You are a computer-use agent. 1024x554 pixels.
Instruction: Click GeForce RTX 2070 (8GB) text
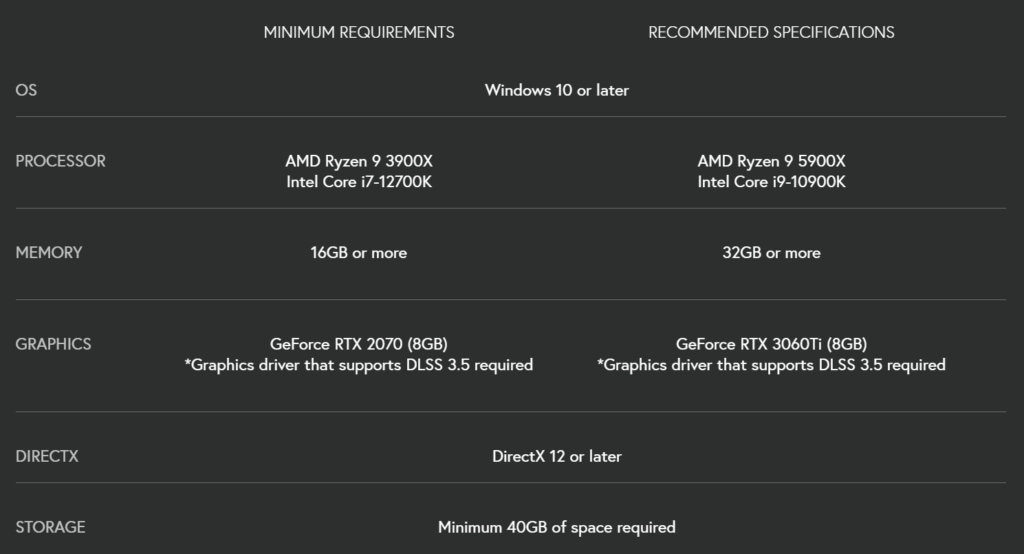tap(359, 344)
